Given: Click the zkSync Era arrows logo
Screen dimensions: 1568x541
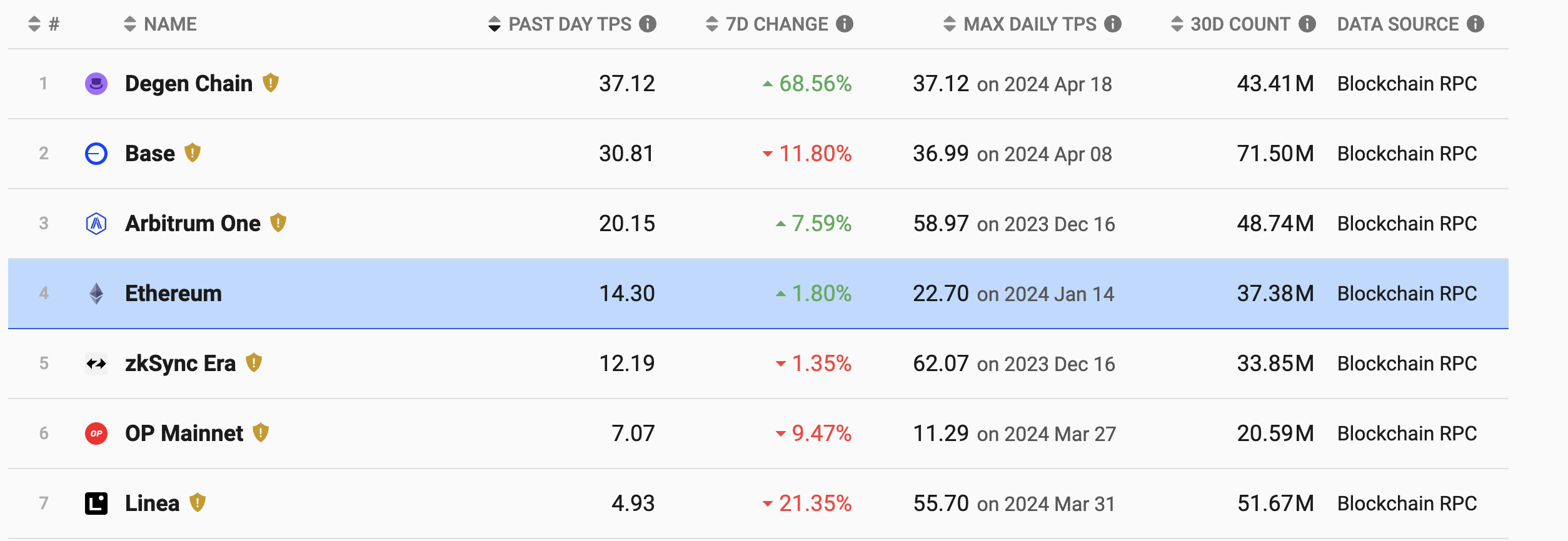Looking at the screenshot, I should 96,364.
